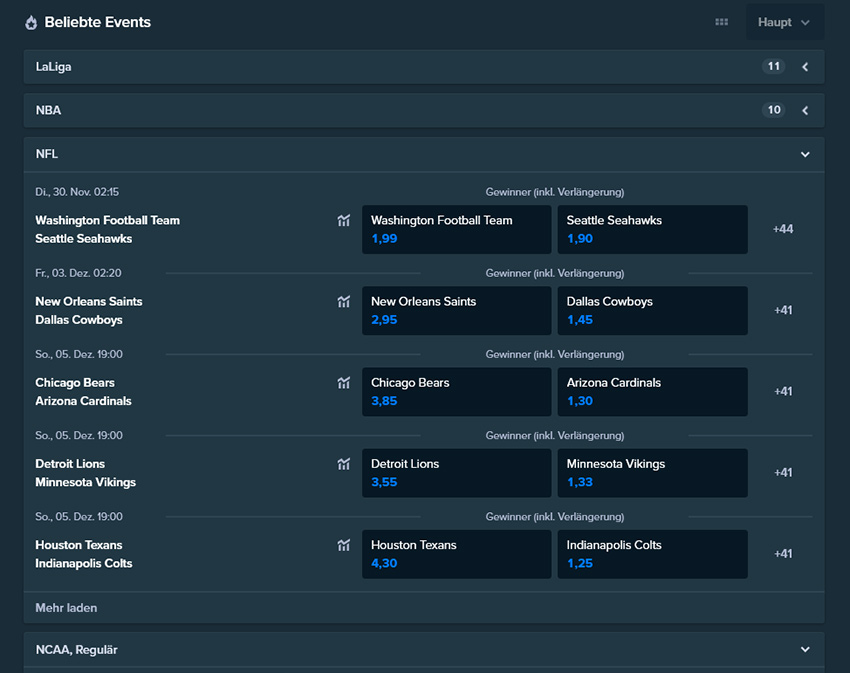Open Arizona Cardinals team name in match list
The width and height of the screenshot is (850, 673).
click(x=83, y=401)
